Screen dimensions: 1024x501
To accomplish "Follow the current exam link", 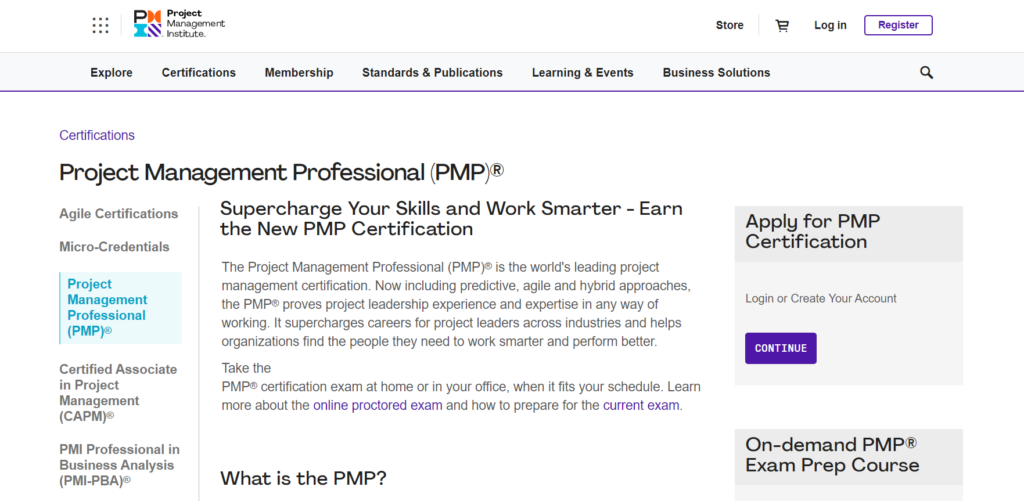I will pos(641,405).
